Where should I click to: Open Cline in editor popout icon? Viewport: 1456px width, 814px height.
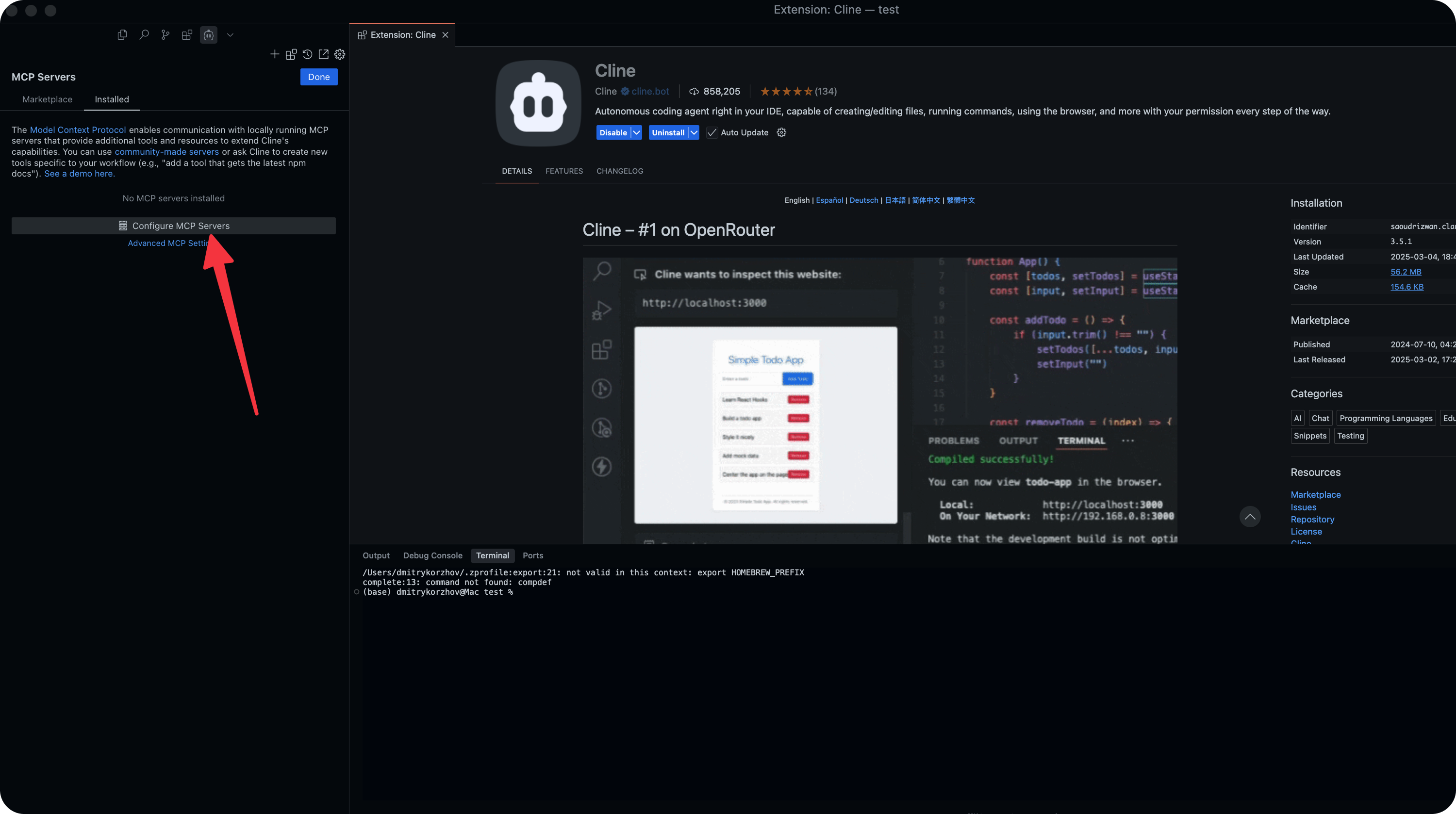[323, 54]
